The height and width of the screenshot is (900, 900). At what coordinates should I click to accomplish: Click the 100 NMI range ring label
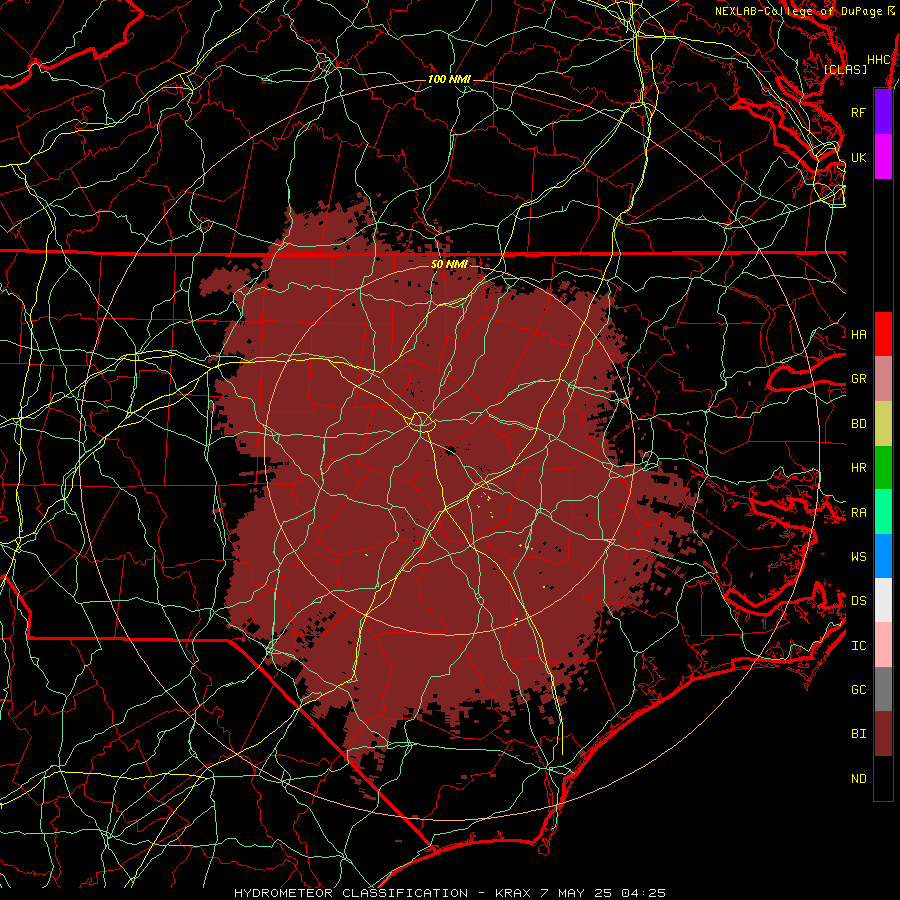click(449, 79)
